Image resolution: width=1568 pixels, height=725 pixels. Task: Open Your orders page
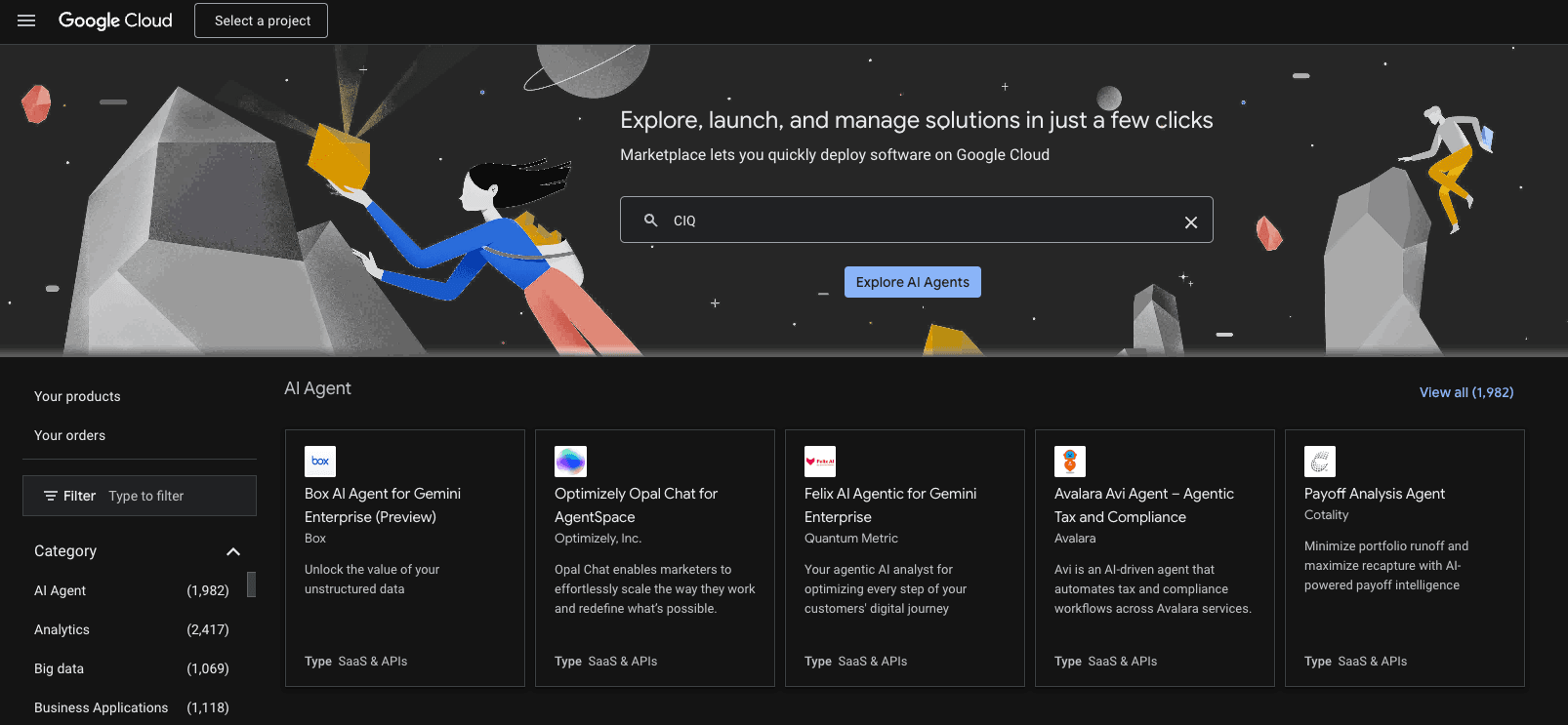[69, 435]
